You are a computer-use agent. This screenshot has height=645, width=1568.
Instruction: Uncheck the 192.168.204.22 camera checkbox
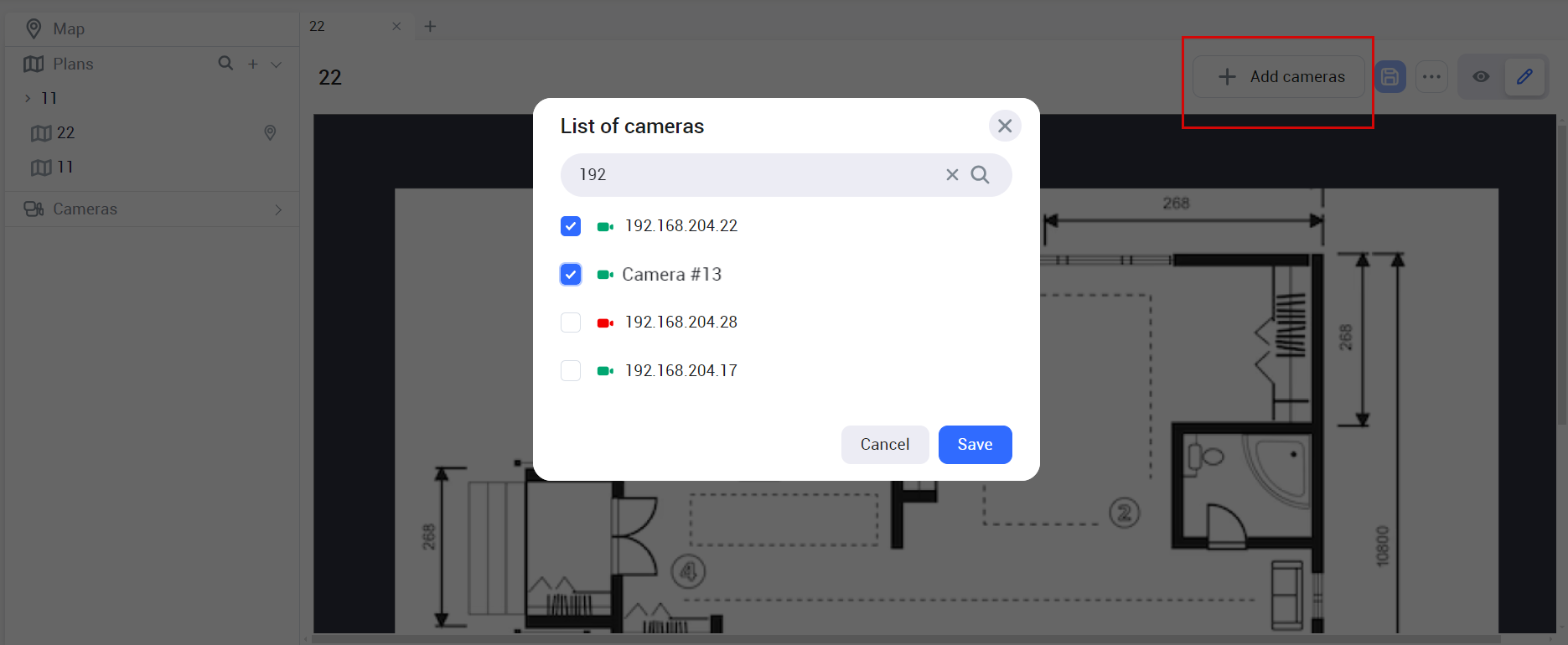coord(571,226)
